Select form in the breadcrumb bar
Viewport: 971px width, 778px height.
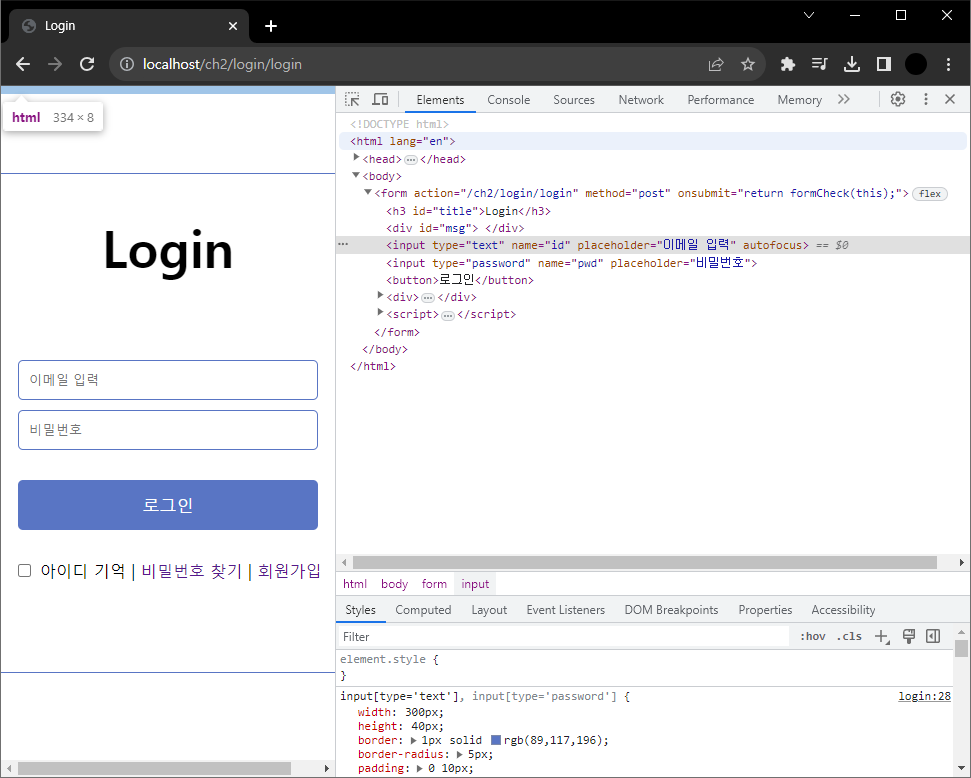pos(434,584)
